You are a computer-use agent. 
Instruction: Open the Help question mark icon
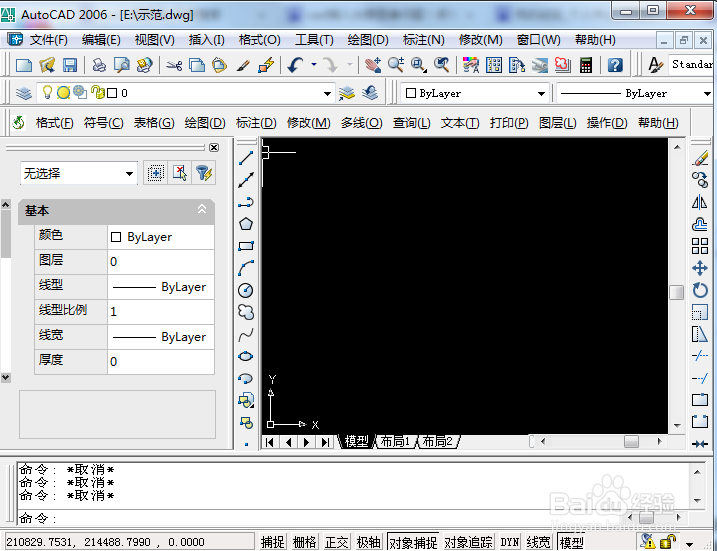click(x=615, y=65)
